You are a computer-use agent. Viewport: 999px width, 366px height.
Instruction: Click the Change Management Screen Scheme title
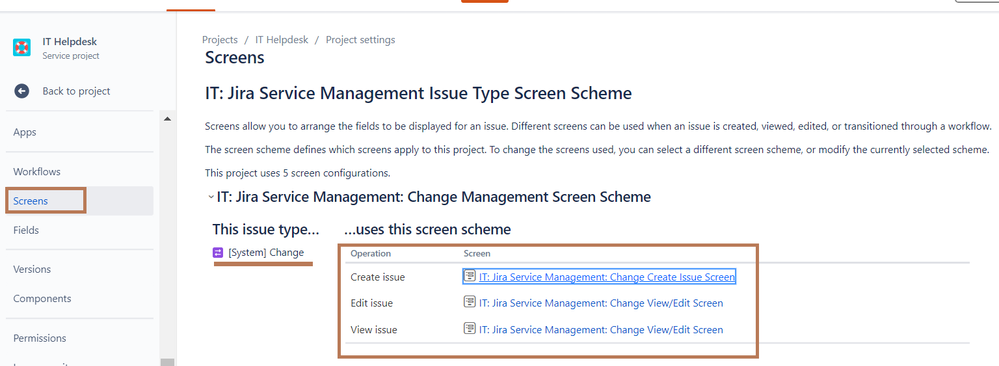pos(434,197)
